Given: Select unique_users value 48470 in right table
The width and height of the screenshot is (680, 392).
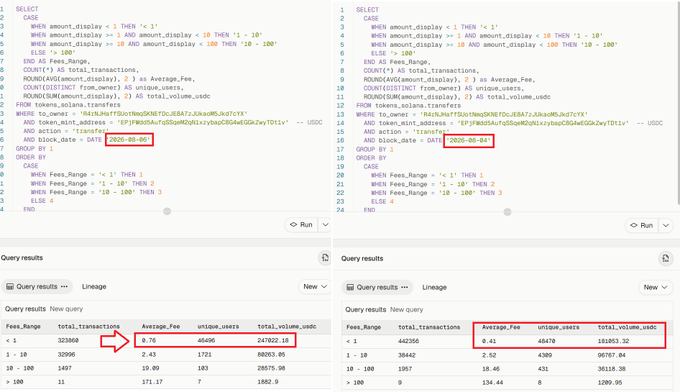Looking at the screenshot, I should coord(546,341).
